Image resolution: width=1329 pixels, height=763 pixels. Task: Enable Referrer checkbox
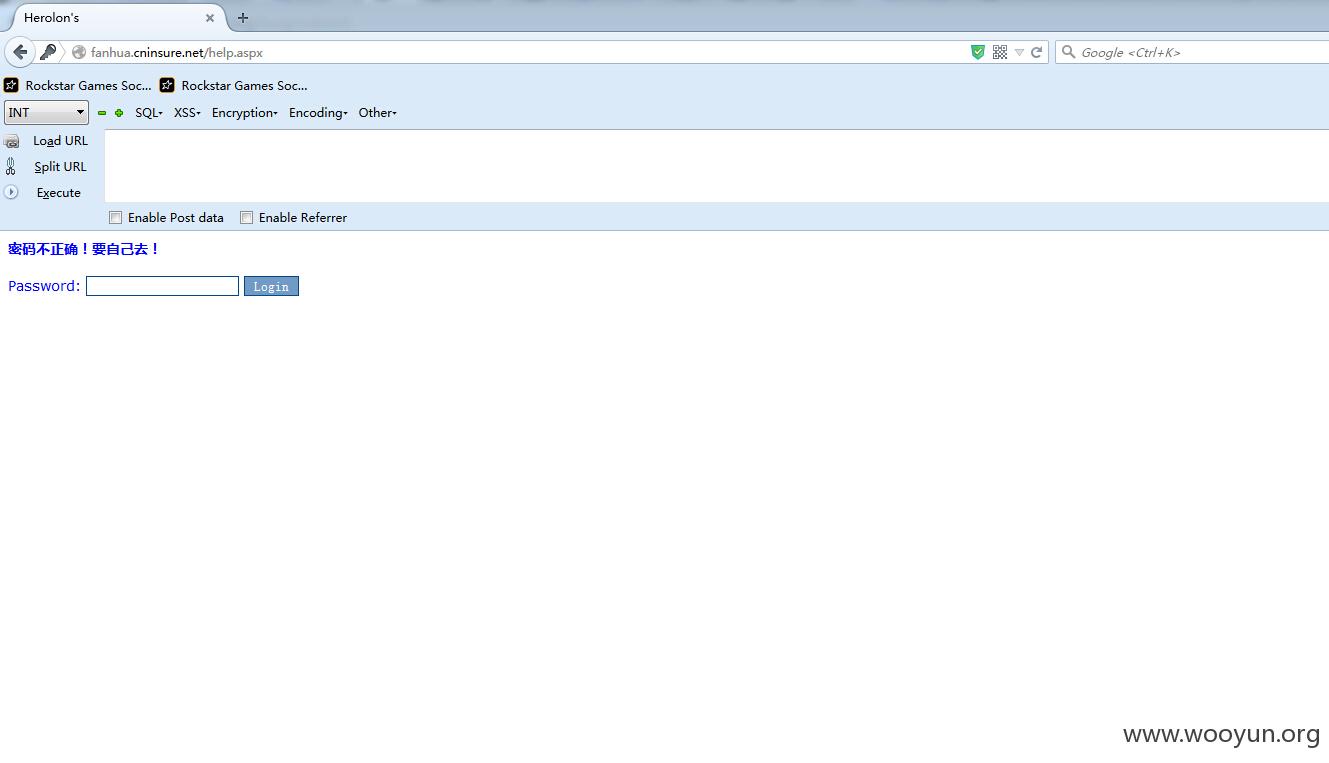[246, 217]
